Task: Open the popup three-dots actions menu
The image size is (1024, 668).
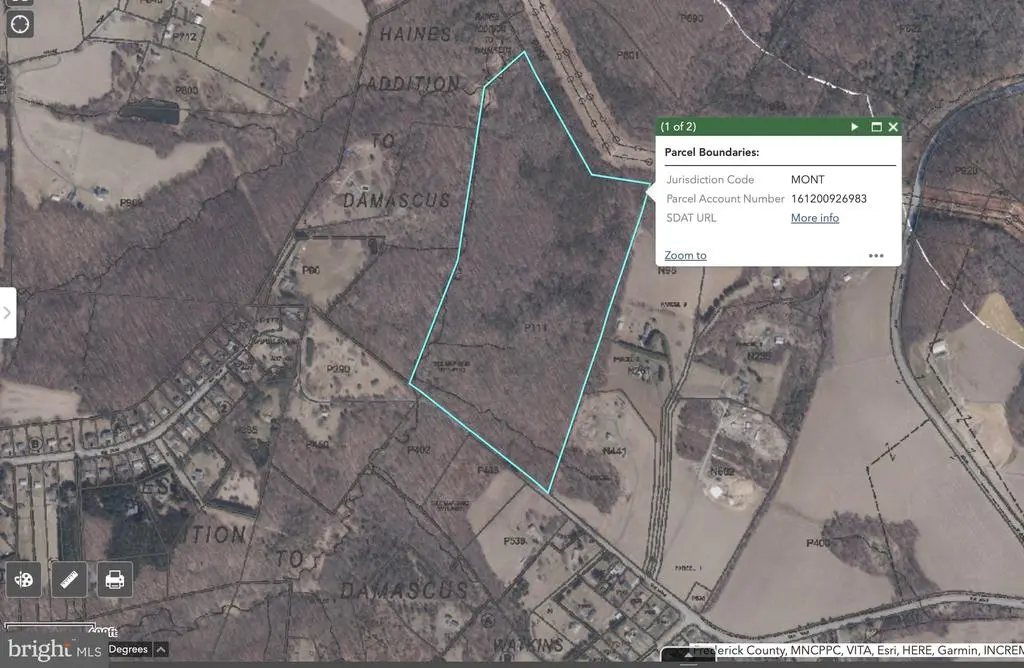Action: 876,255
